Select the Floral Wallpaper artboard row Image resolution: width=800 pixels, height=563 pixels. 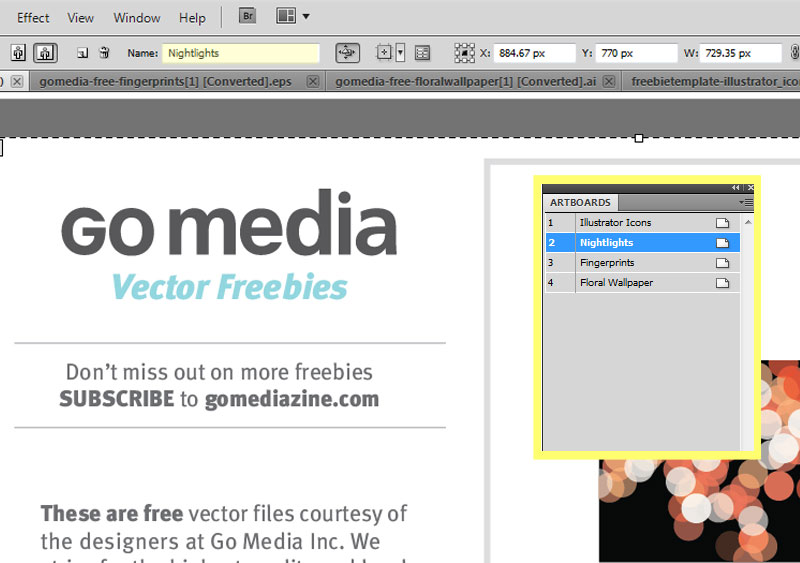[643, 282]
